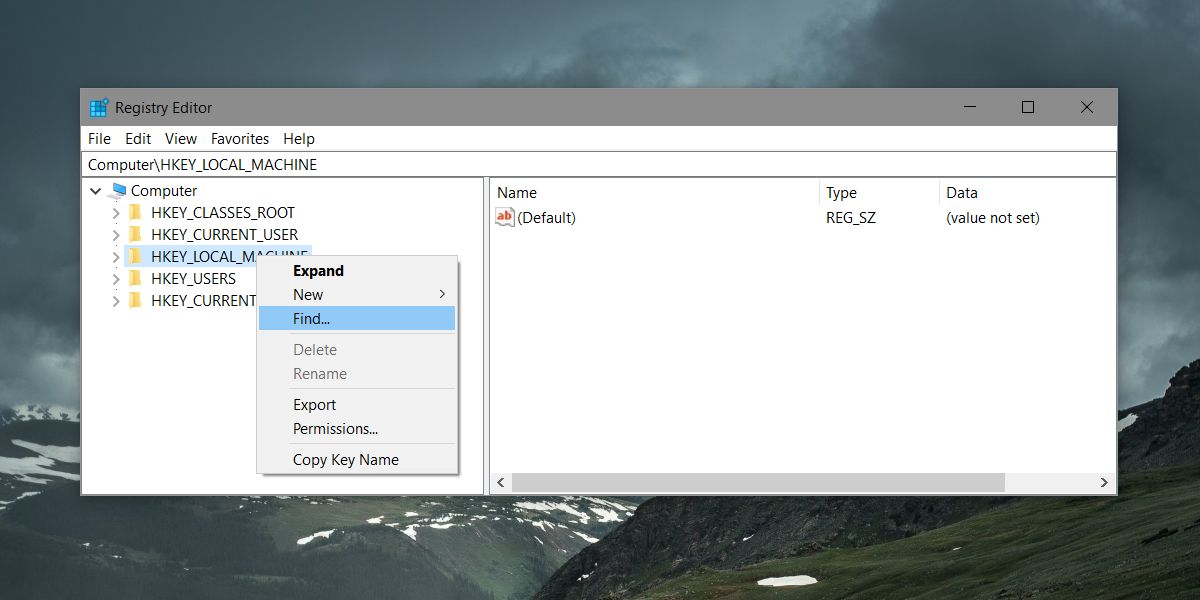This screenshot has height=600, width=1200.
Task: Click the Name column header
Action: click(x=654, y=193)
